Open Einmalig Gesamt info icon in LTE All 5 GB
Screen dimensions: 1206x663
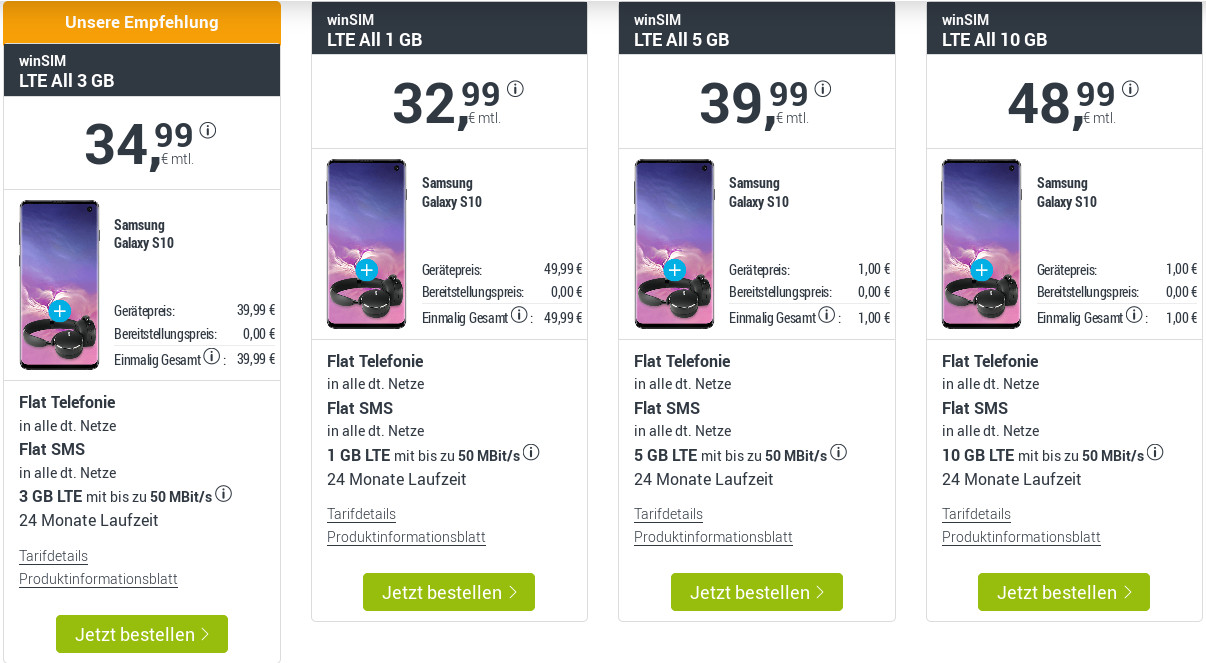click(826, 314)
